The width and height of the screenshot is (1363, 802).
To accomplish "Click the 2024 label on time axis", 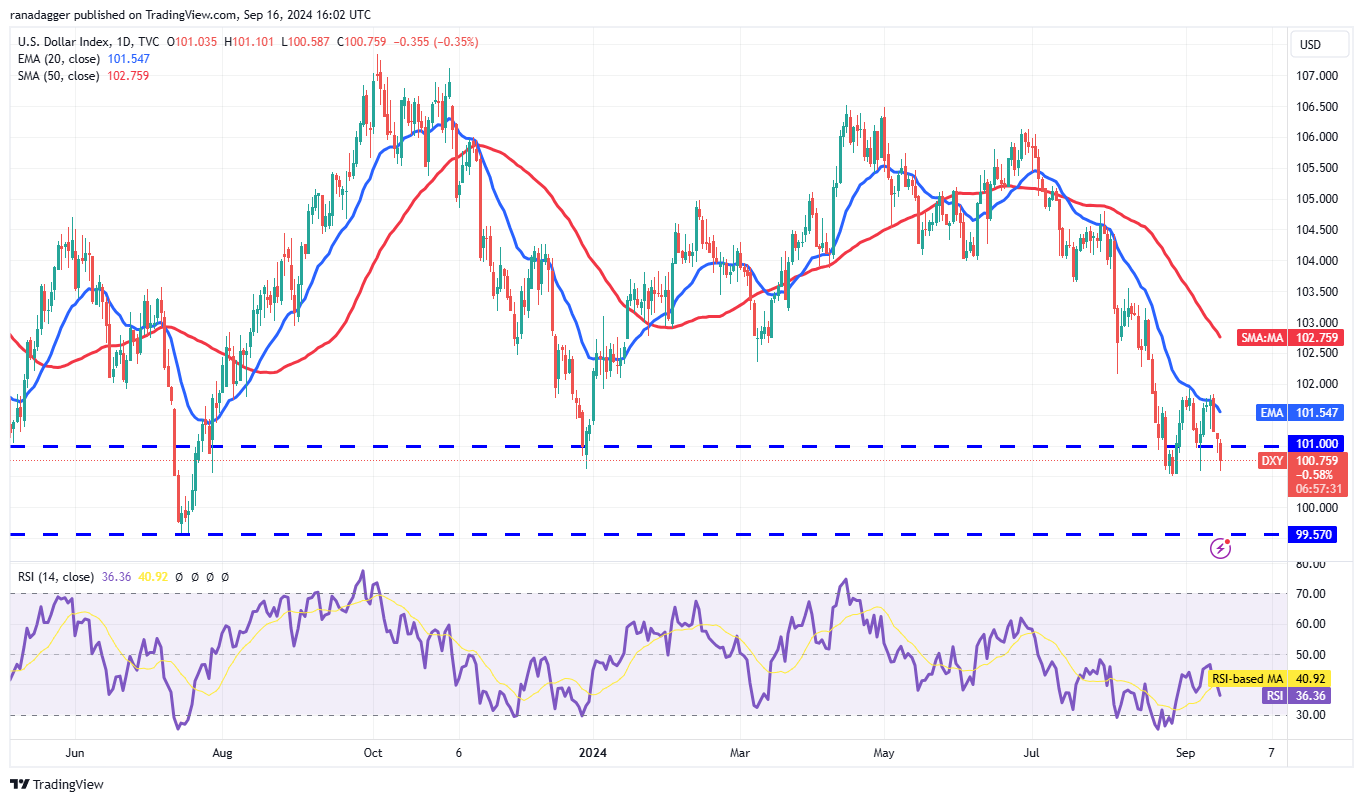I will click(594, 751).
